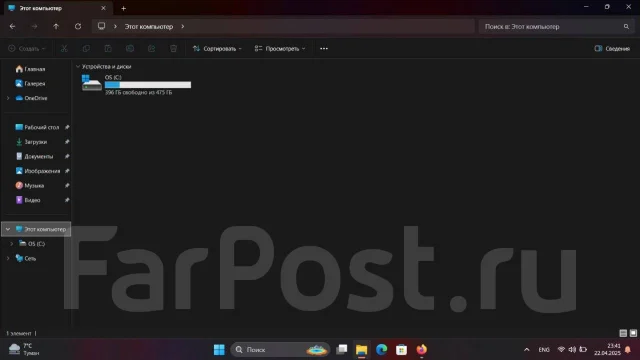The height and width of the screenshot is (360, 640).
Task: Select the OS (C:) drive icon
Action: (x=91, y=83)
